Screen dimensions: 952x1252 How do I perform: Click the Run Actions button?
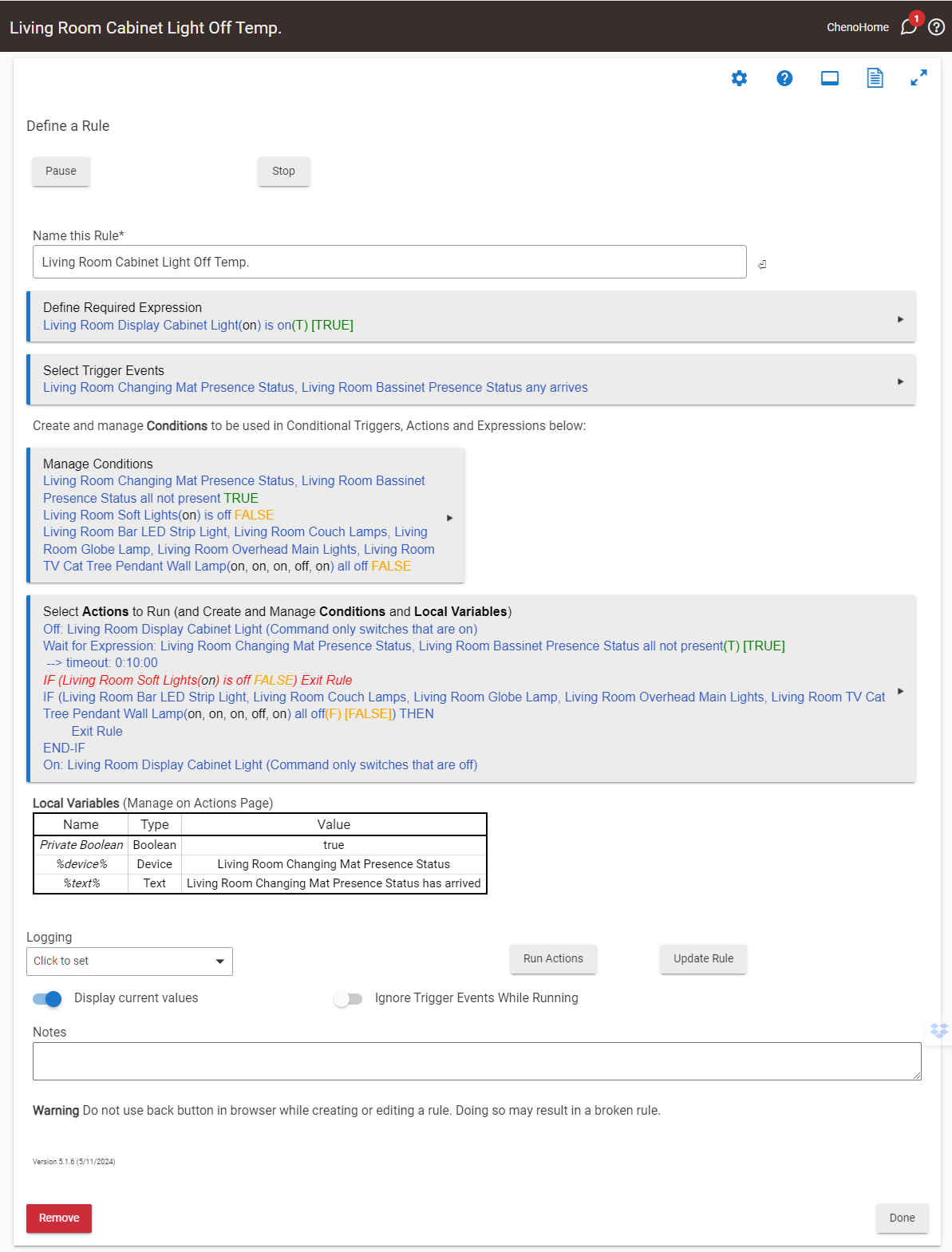[x=553, y=959]
